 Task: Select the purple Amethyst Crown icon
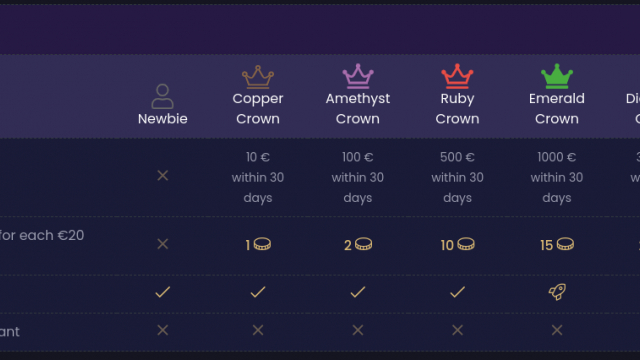[358, 76]
